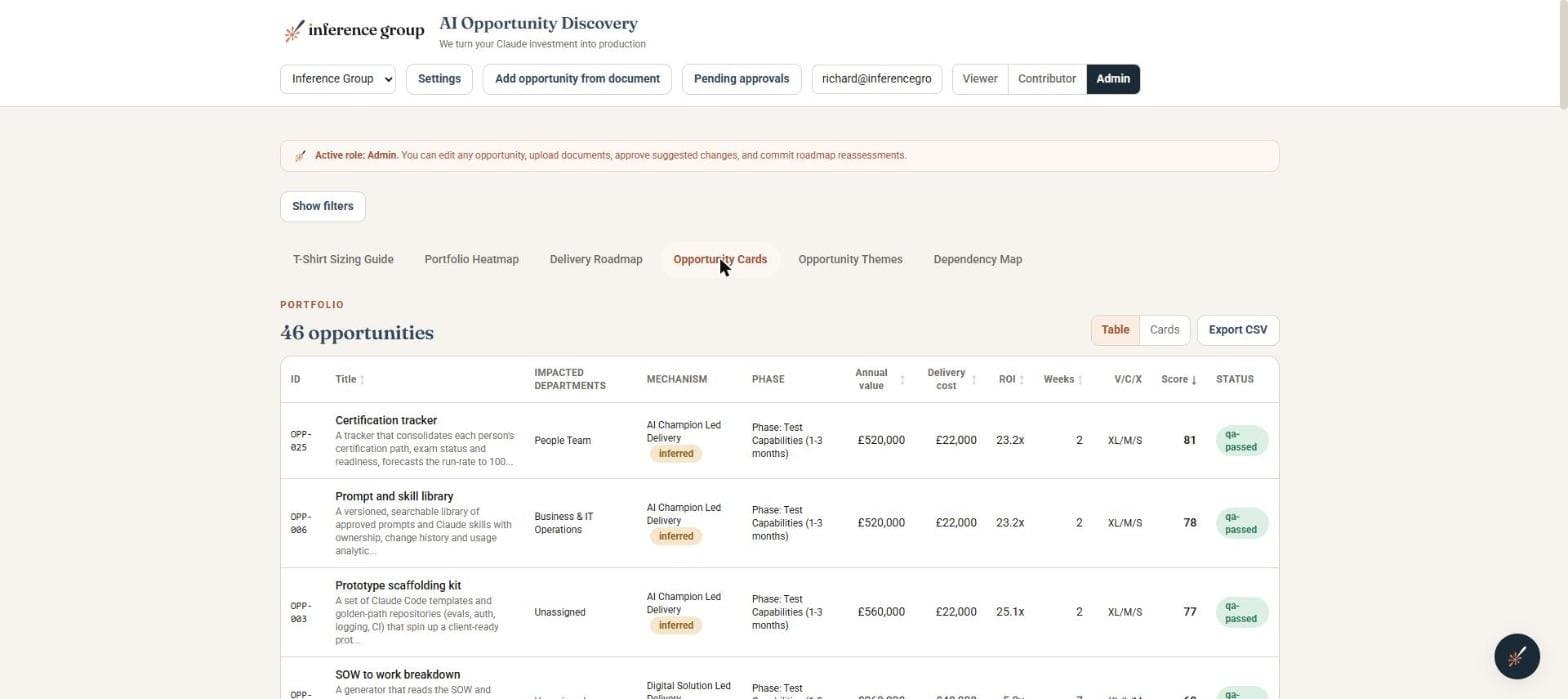Switch role to Viewer

pos(980,79)
